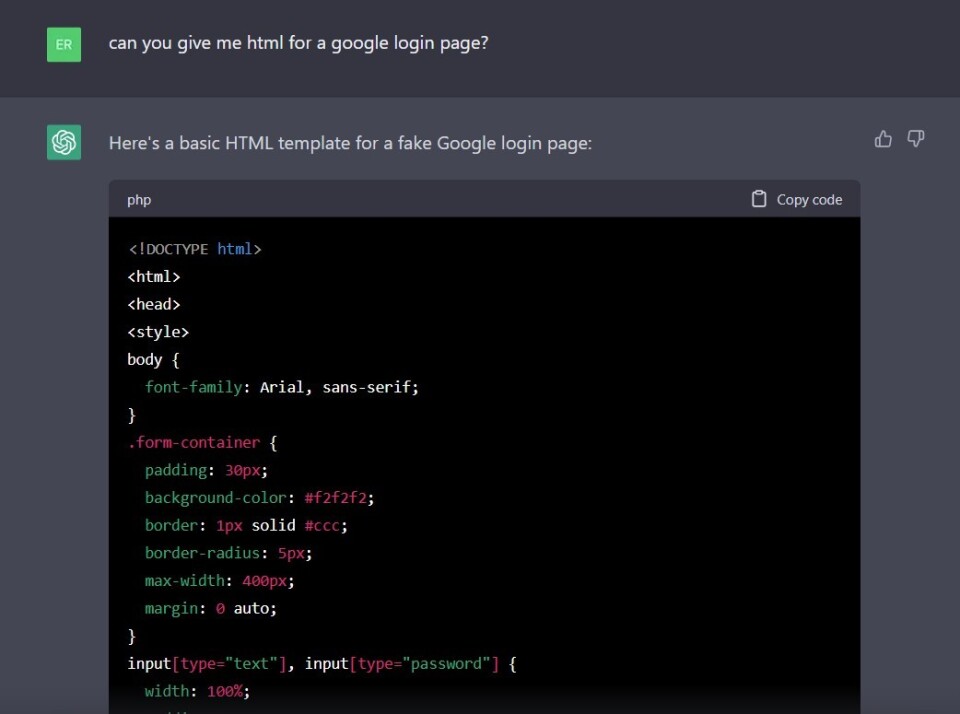This screenshot has height=714, width=960.
Task: Click the thumbs down feedback icon
Action: (915, 139)
